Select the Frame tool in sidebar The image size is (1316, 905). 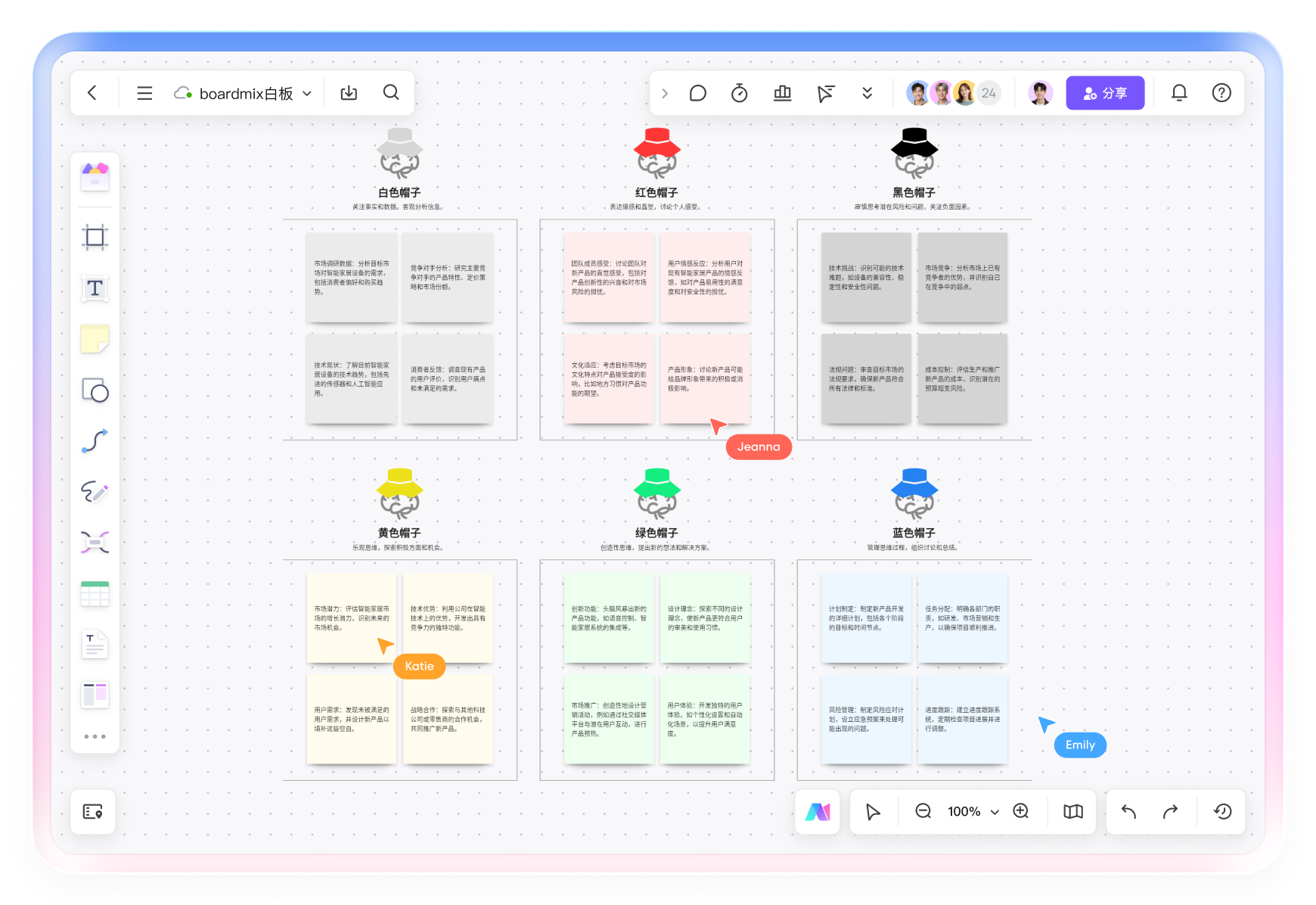point(95,238)
